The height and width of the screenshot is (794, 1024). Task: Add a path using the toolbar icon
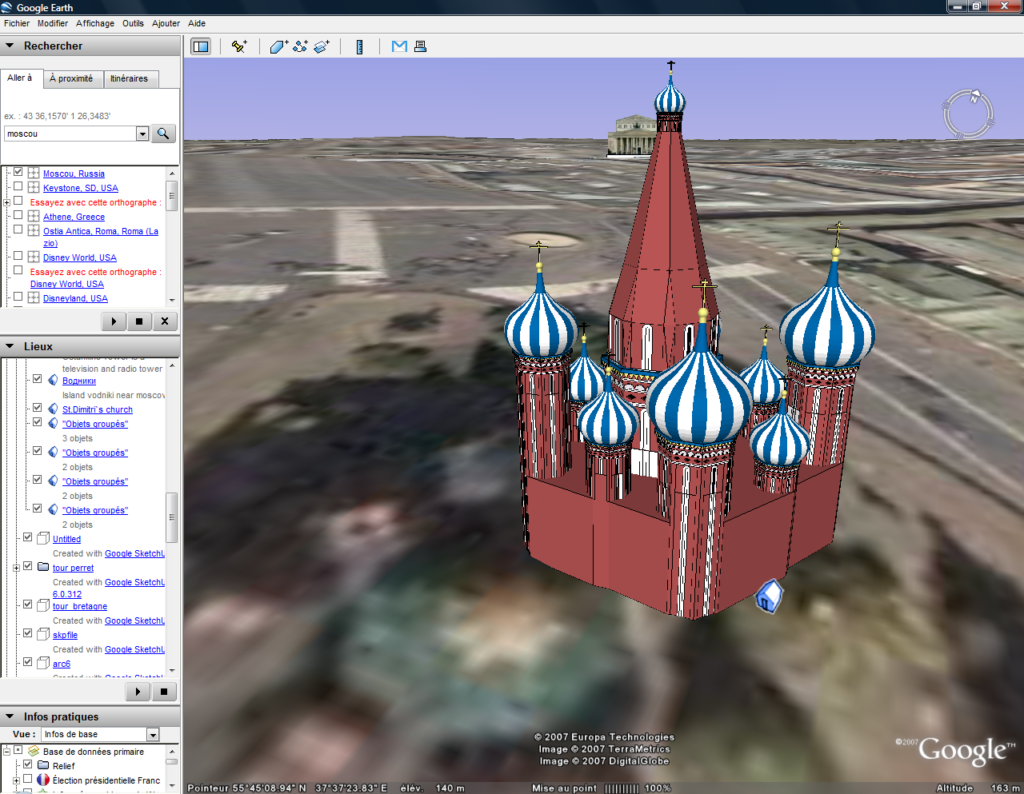point(300,46)
